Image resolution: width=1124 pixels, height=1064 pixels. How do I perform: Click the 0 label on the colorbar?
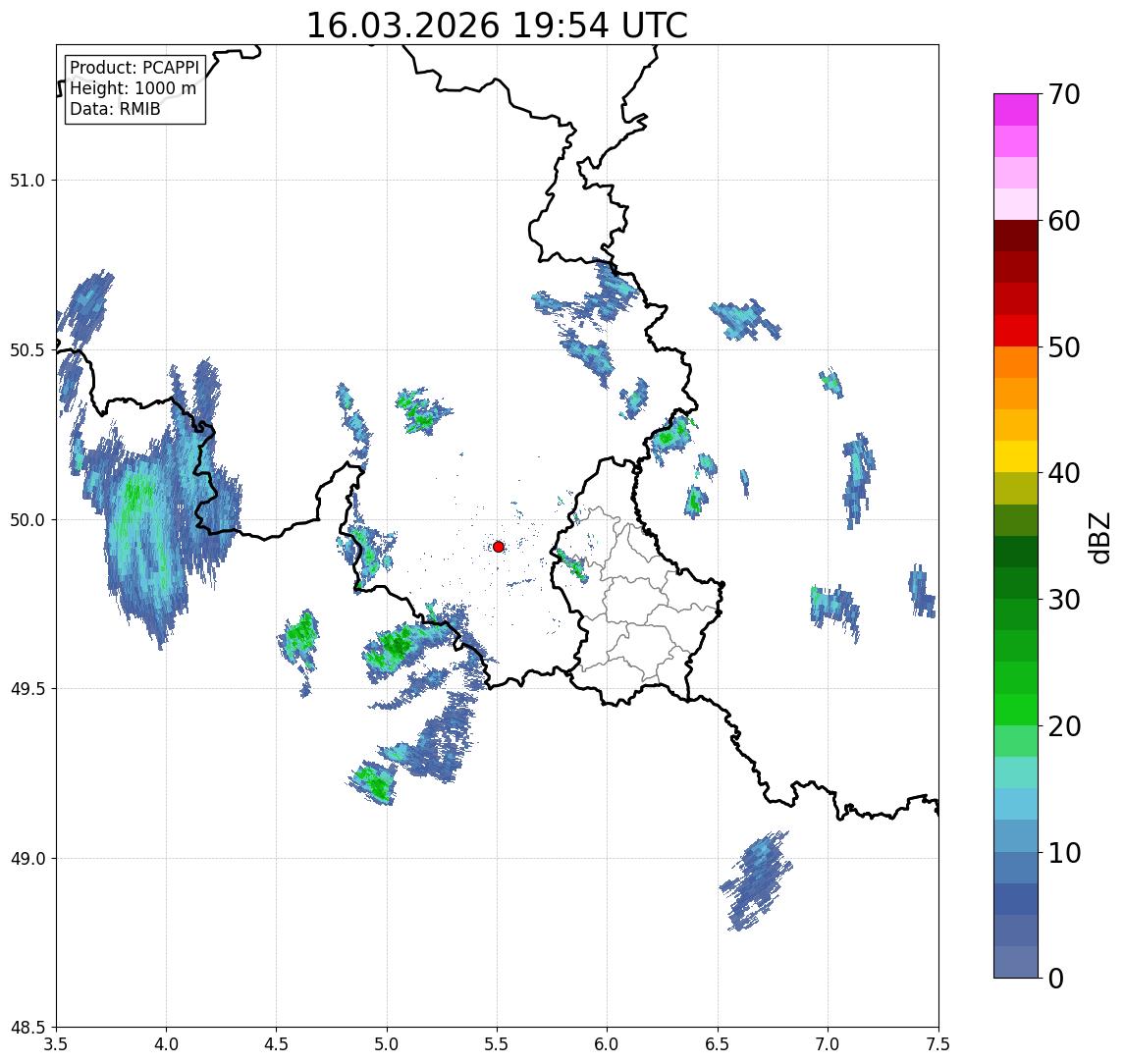coord(1056,978)
